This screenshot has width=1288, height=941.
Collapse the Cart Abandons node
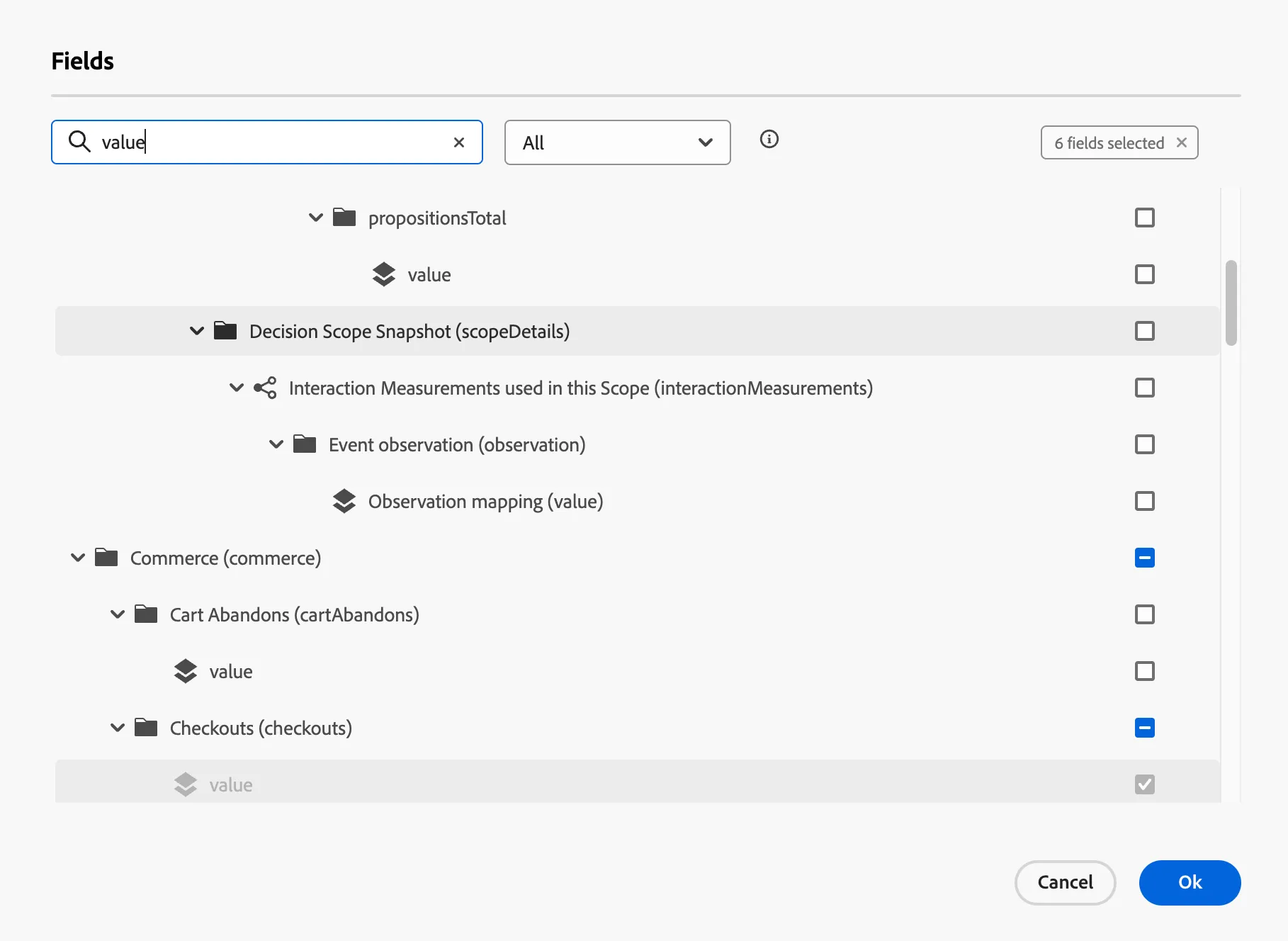click(118, 614)
